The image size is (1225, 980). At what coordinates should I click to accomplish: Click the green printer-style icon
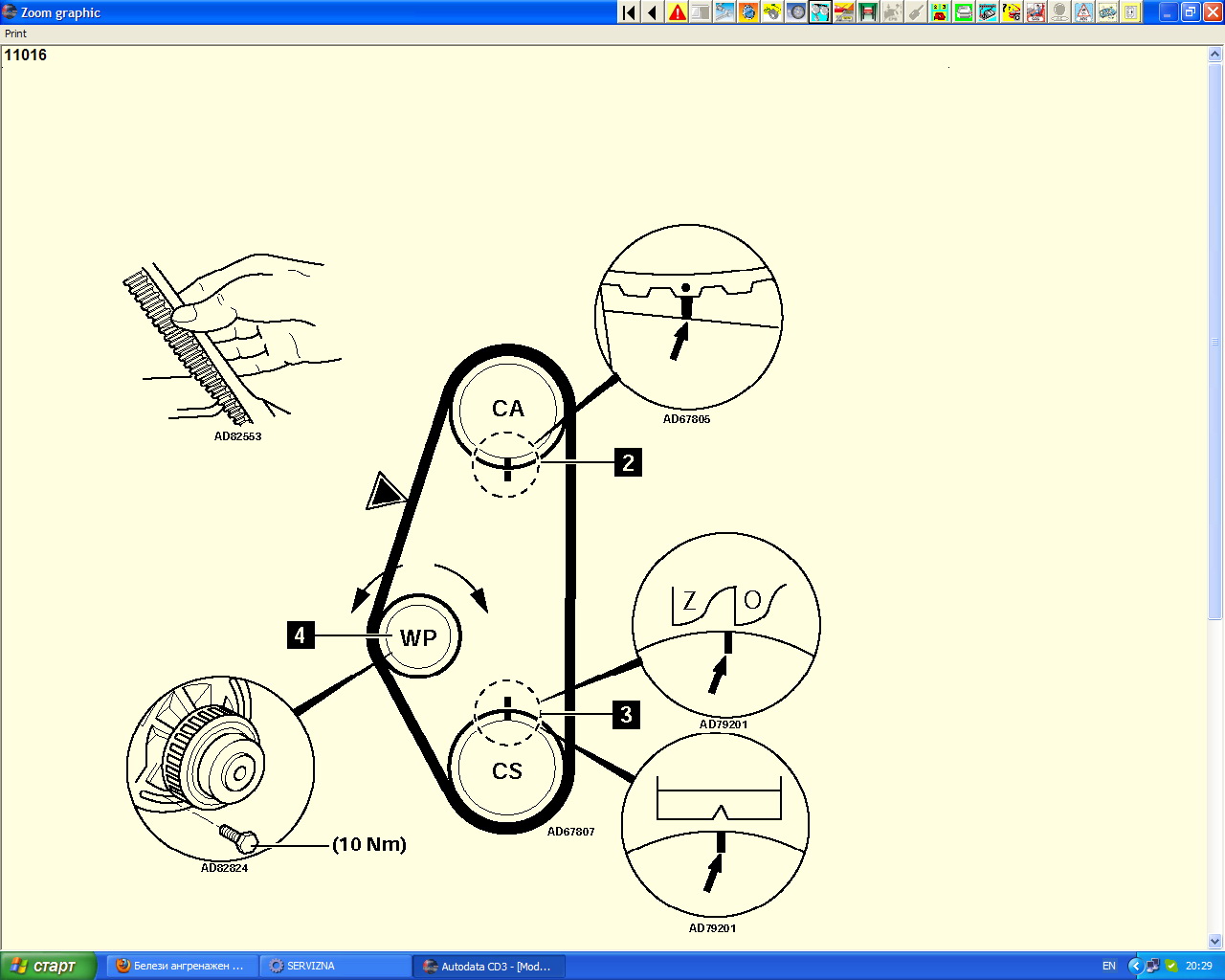click(964, 12)
